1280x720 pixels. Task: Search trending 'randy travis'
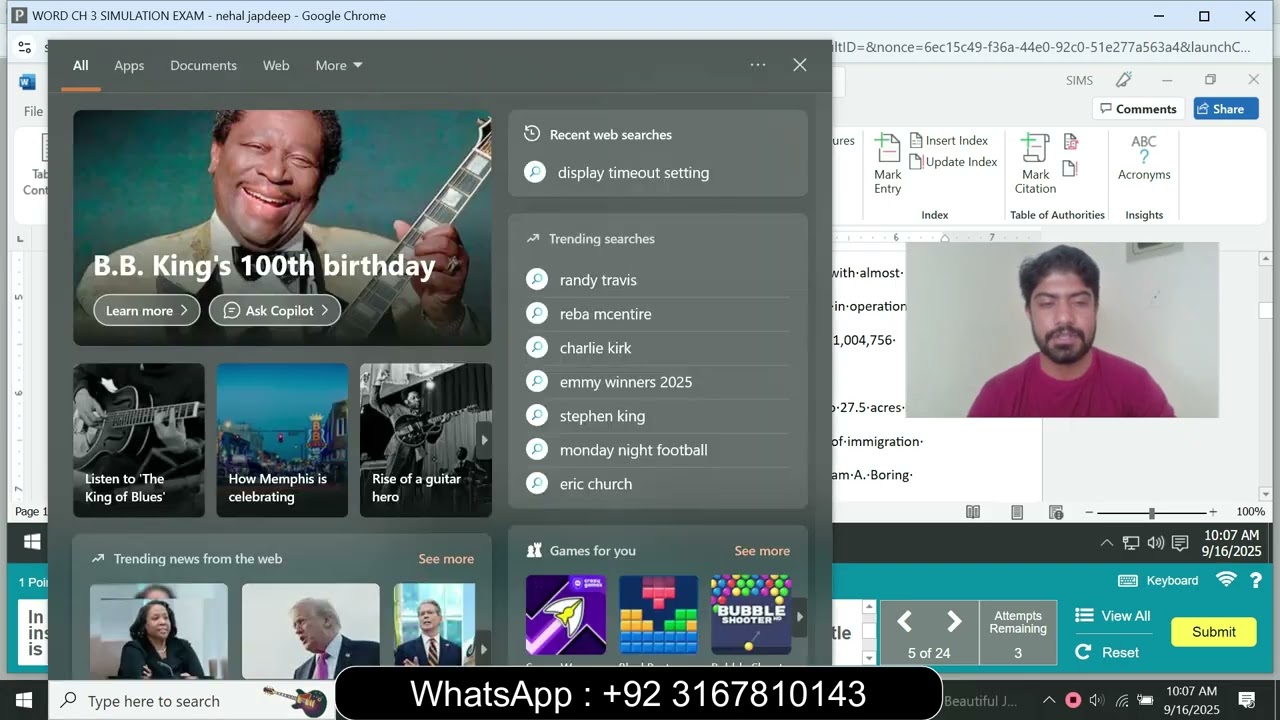[658, 280]
